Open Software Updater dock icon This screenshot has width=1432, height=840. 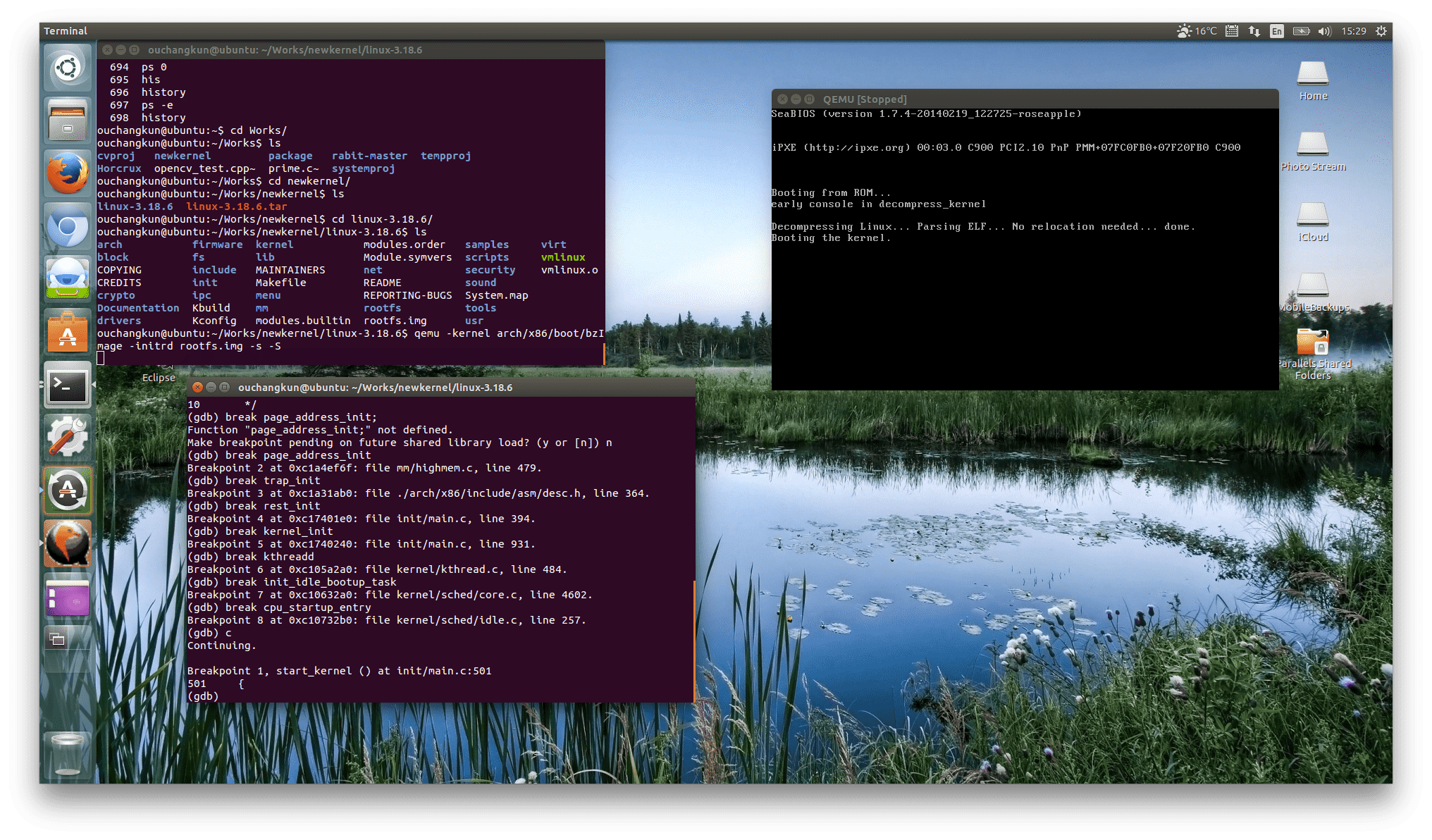coord(68,490)
